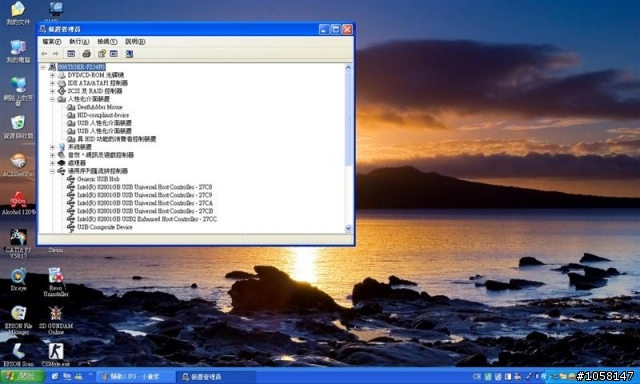This screenshot has height=384, width=640.
Task: Click the Revo Uninstaller desktop icon
Action: 56,282
